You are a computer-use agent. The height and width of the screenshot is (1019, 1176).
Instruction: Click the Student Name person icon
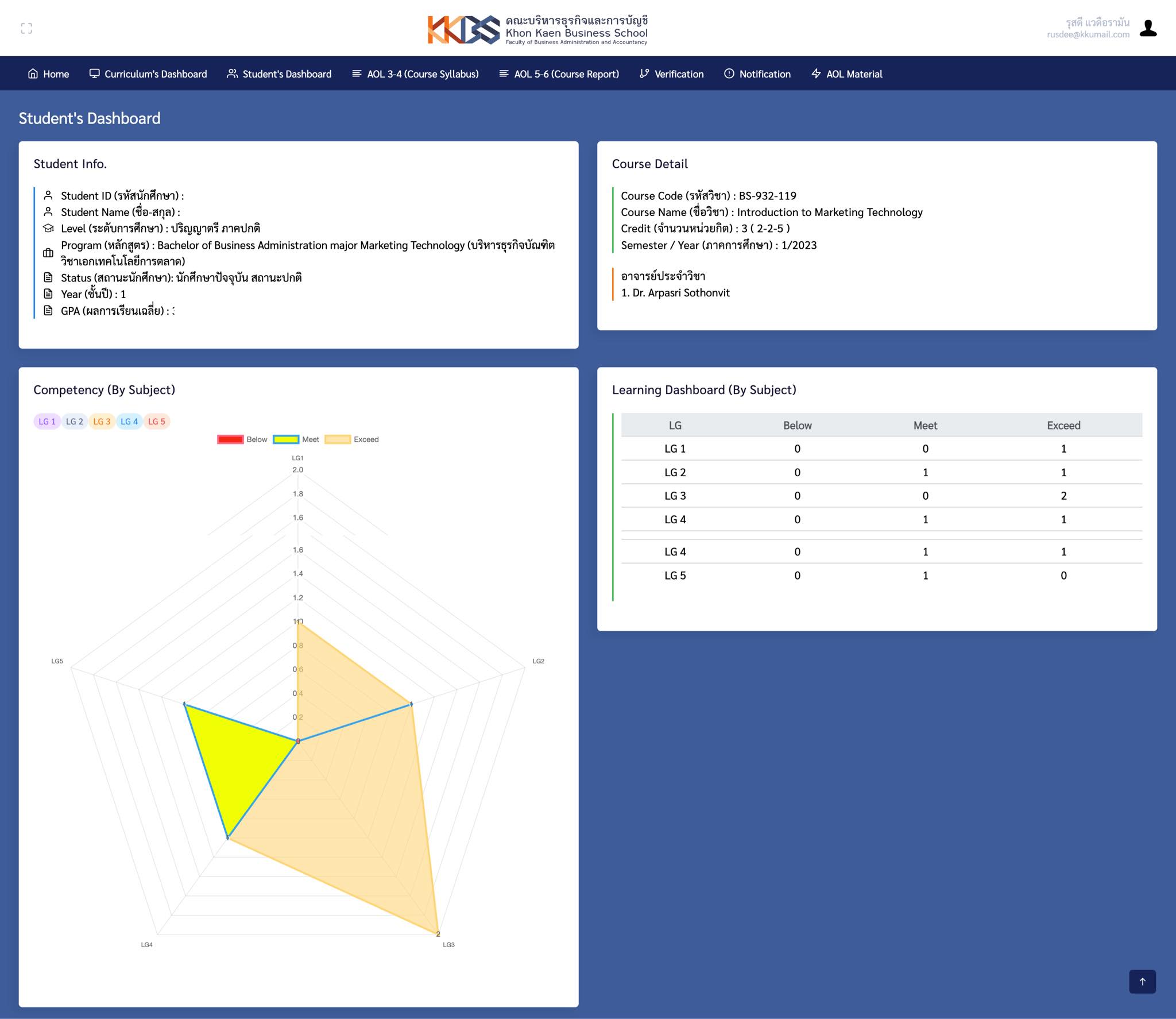point(48,212)
